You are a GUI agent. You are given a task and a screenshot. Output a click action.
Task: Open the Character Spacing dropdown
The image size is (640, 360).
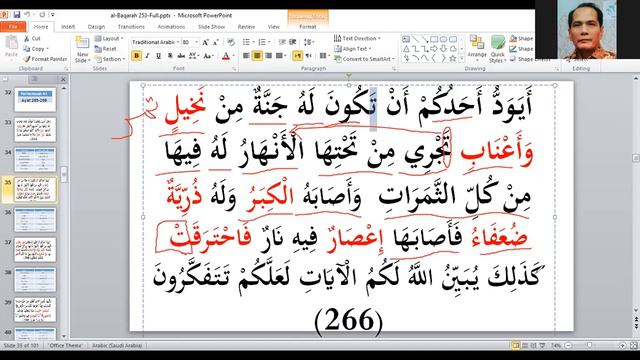click(x=193, y=56)
